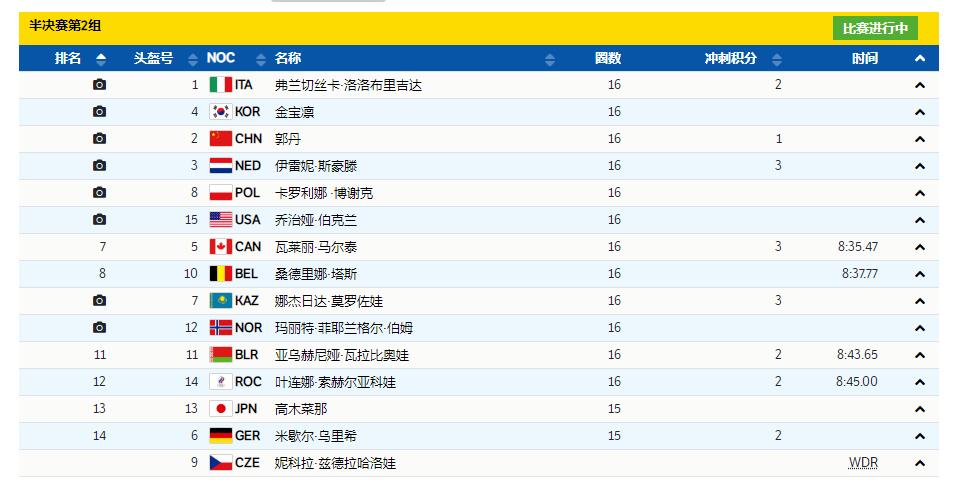Click the Belgium flag icon
974x492 pixels.
click(x=221, y=273)
